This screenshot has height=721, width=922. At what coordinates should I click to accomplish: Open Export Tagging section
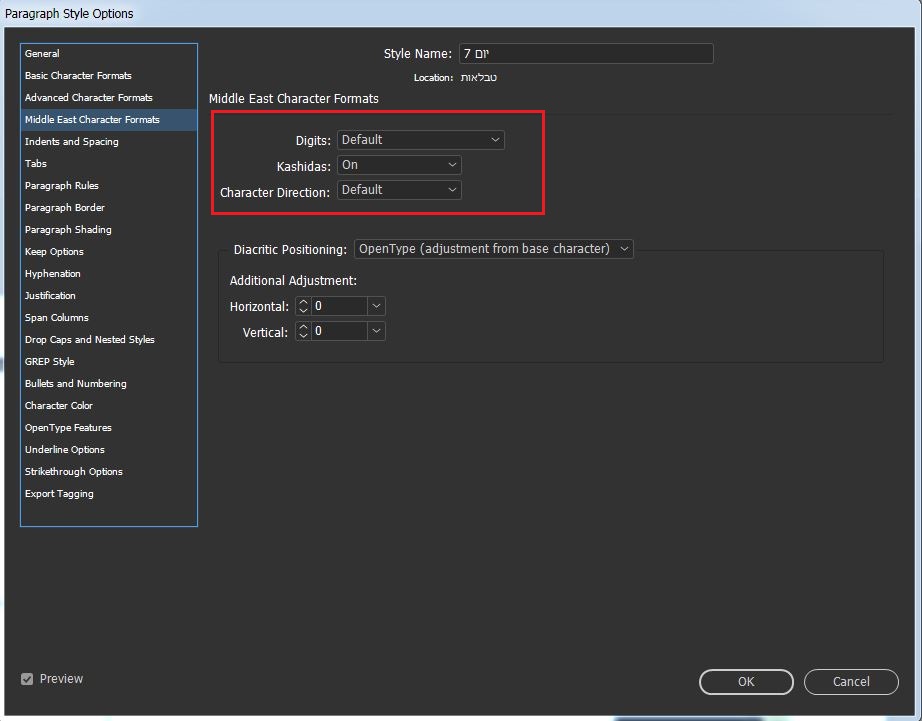109,493
